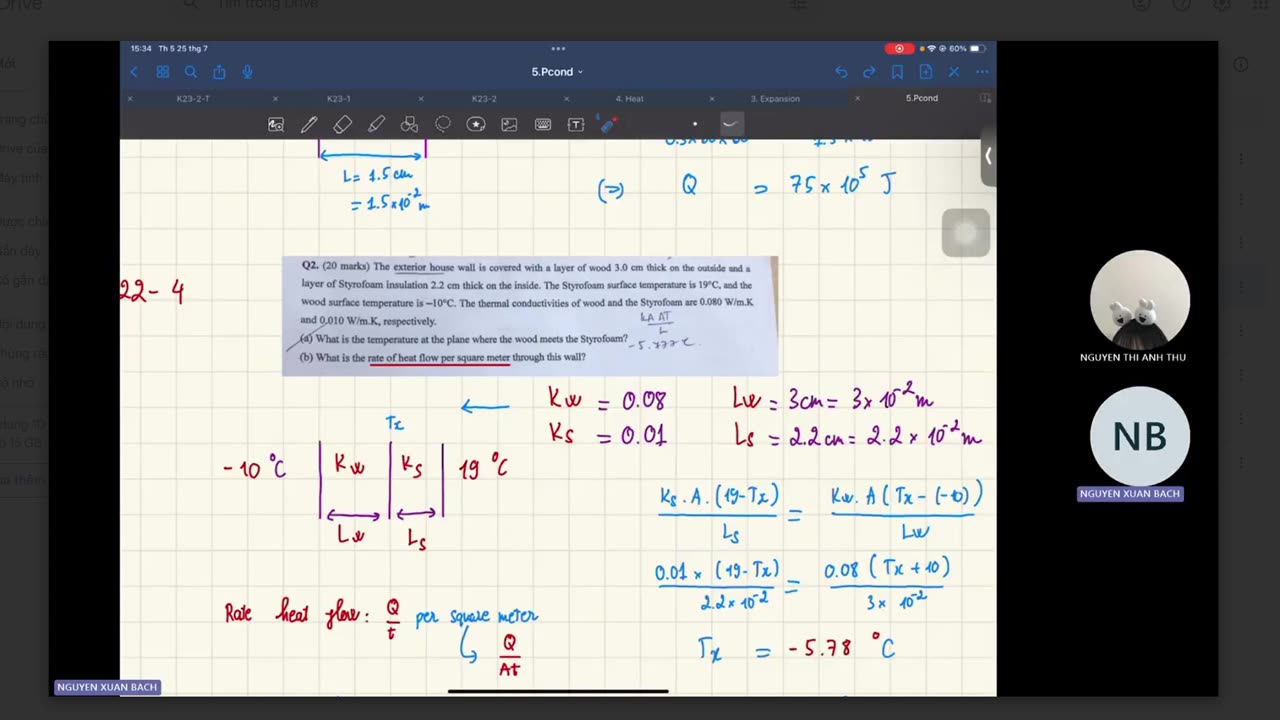Viewport: 1280px width, 720px height.
Task: Close the K23-2 tab
Action: [x=421, y=99]
